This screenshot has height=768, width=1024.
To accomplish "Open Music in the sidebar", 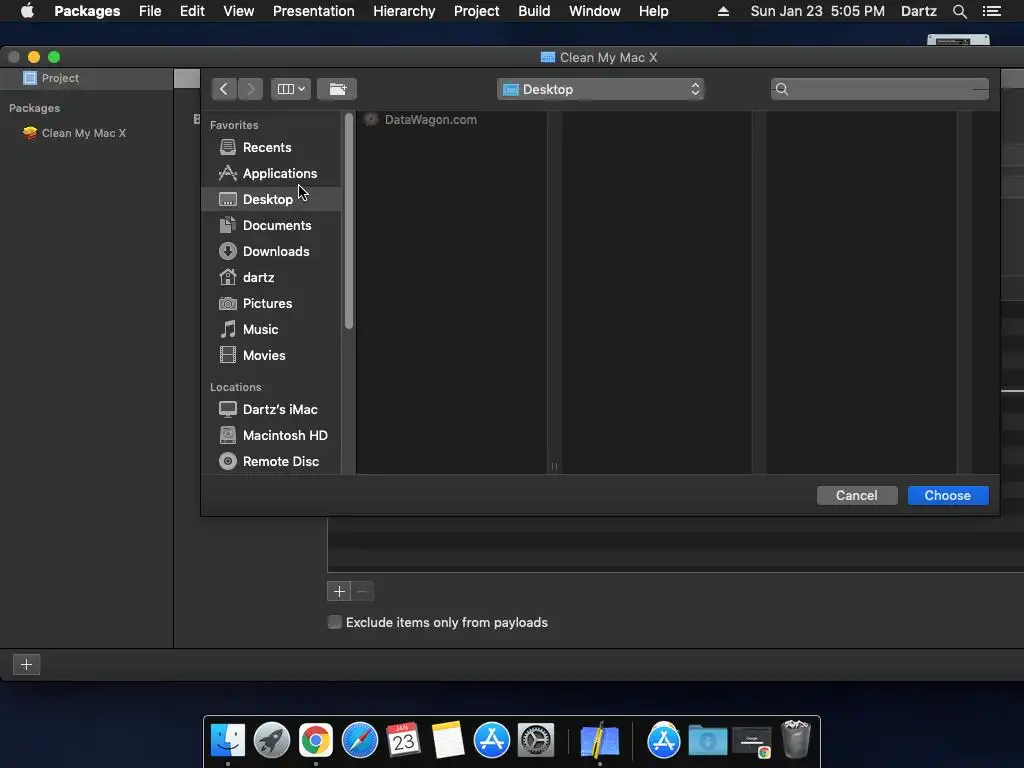I will pos(270,330).
